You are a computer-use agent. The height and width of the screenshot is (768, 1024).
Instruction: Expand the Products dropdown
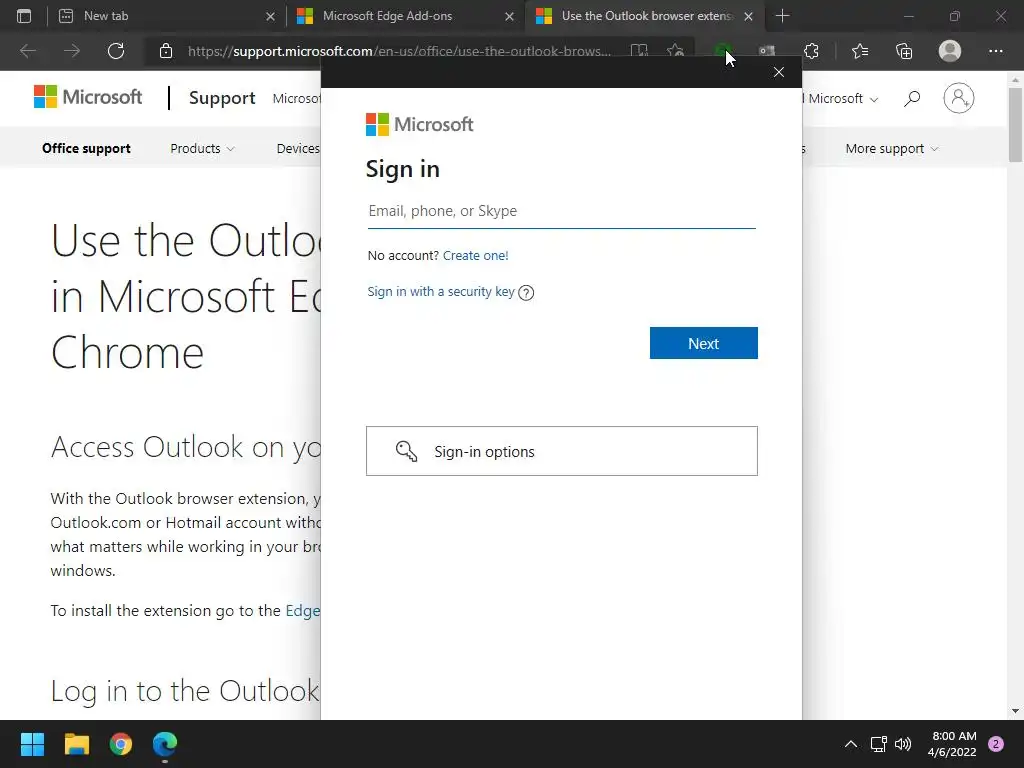coord(202,148)
